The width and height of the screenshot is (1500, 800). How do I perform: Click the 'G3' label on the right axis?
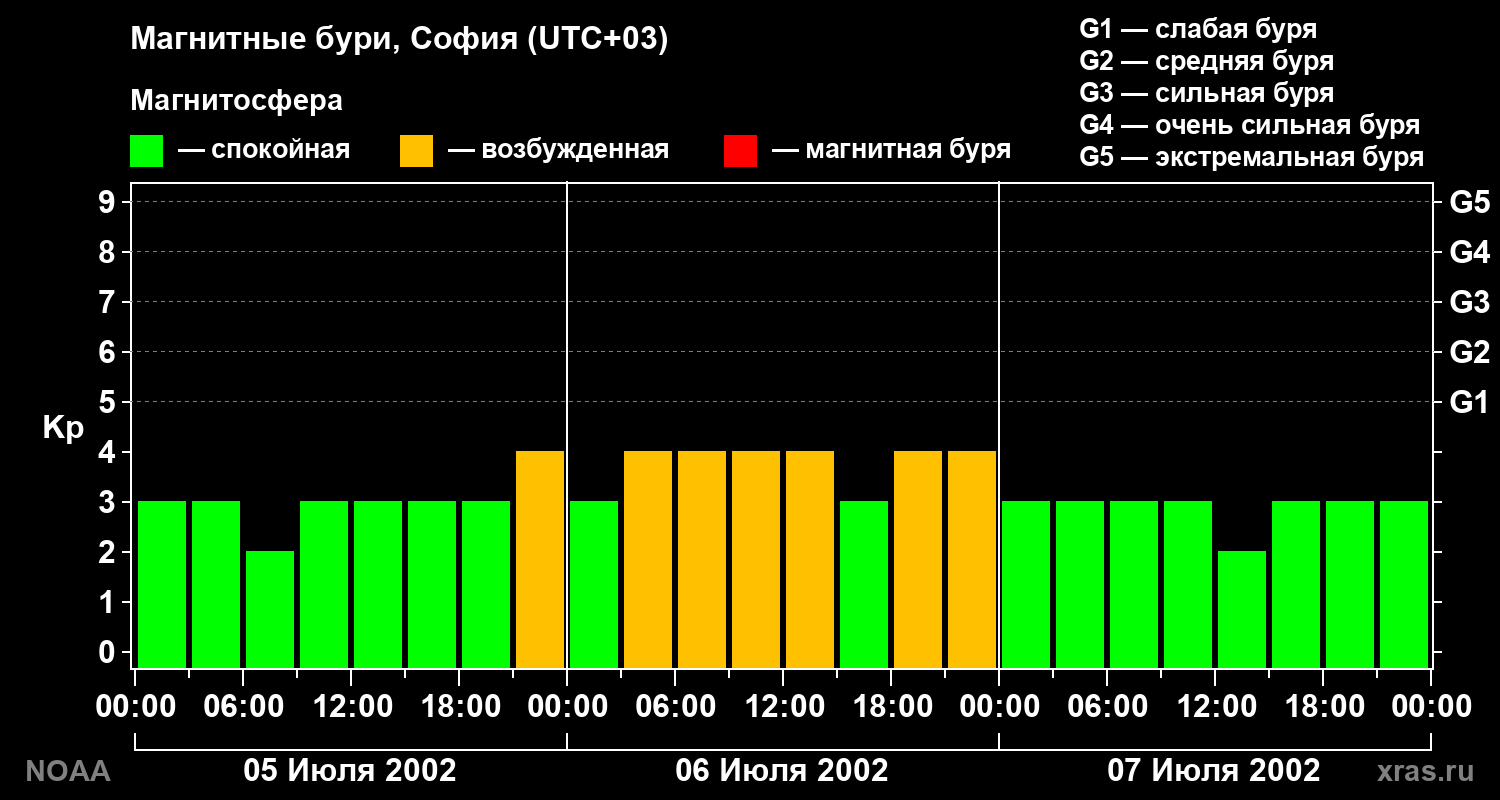pyautogui.click(x=1469, y=302)
